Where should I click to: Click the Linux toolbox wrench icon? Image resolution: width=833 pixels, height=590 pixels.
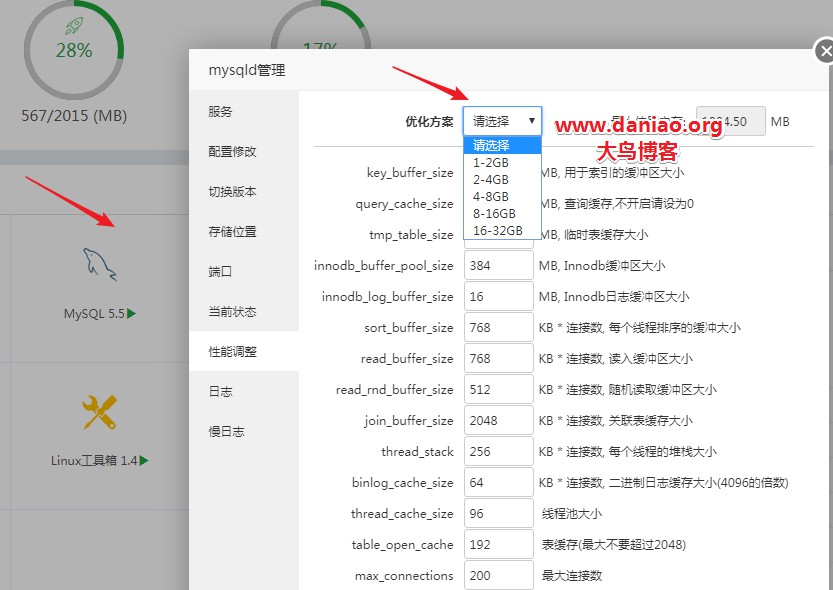[x=99, y=412]
